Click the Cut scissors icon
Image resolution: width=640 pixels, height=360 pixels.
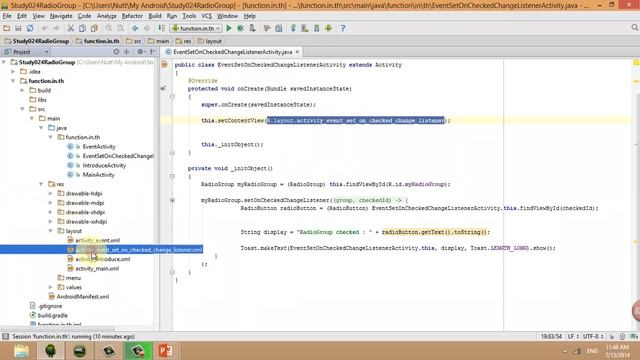click(x=70, y=28)
